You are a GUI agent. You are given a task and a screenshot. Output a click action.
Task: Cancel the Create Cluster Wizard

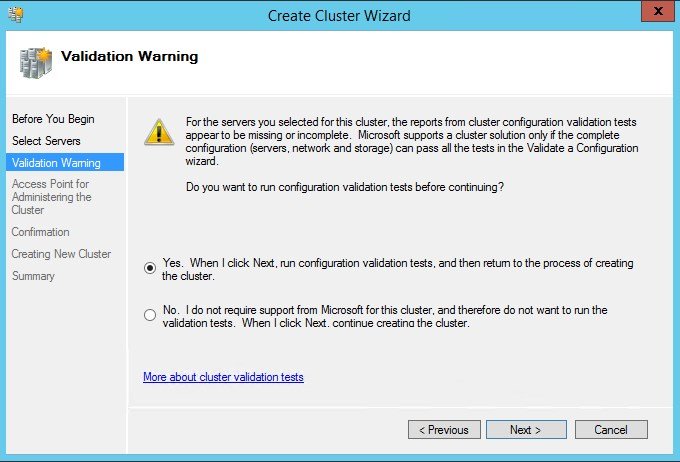[610, 430]
